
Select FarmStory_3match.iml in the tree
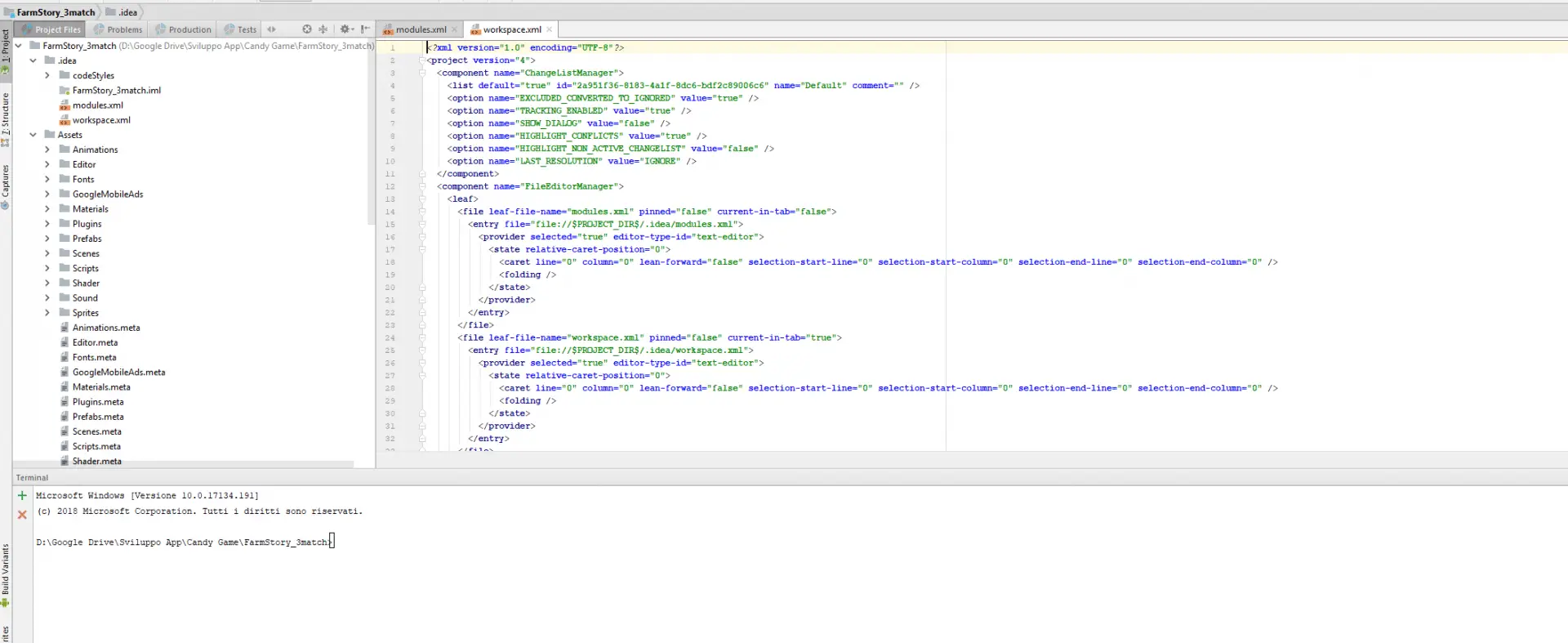117,90
